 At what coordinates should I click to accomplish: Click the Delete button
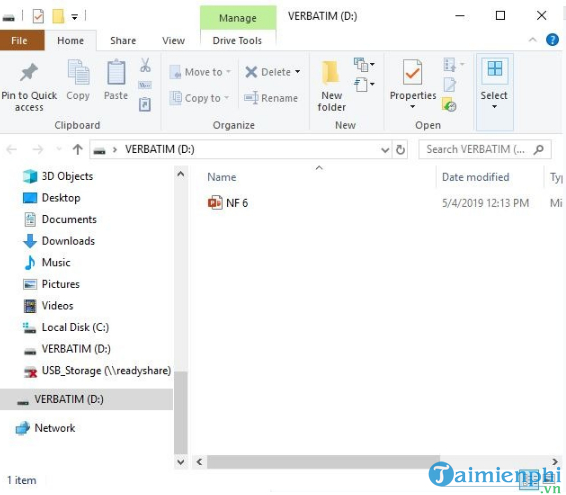[x=268, y=72]
